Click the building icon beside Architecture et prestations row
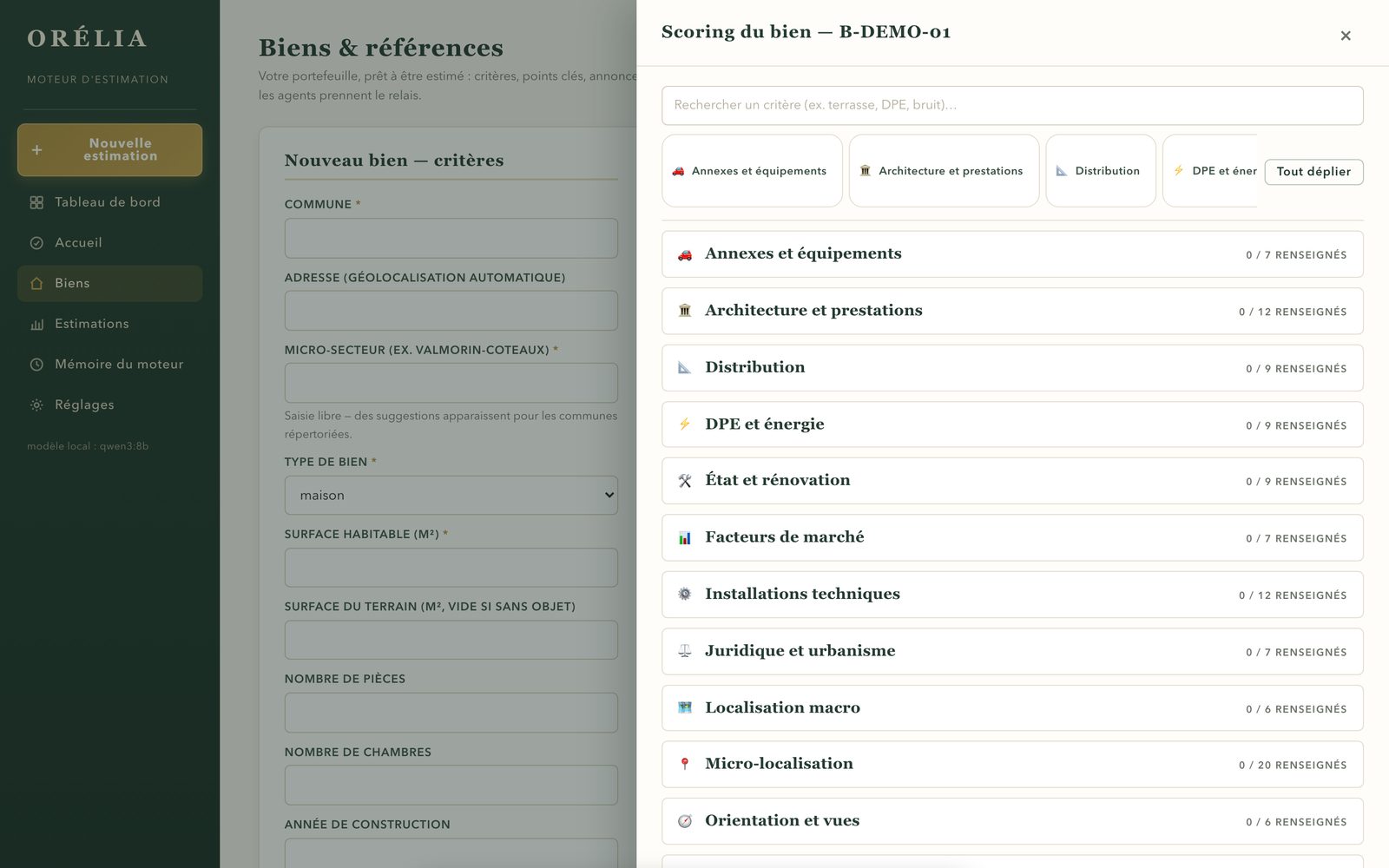The width and height of the screenshot is (1389, 868). (685, 311)
